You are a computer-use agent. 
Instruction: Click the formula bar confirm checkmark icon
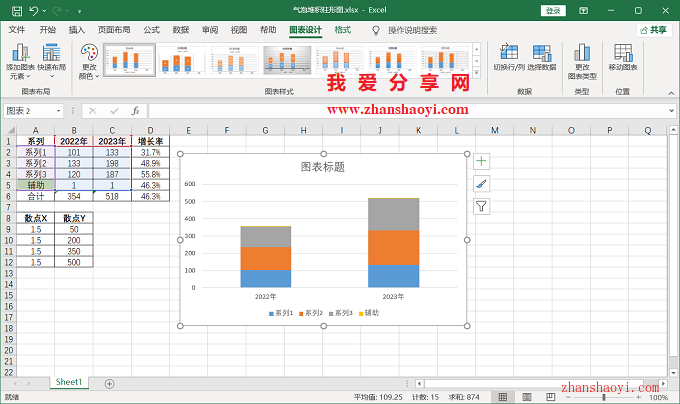point(114,111)
